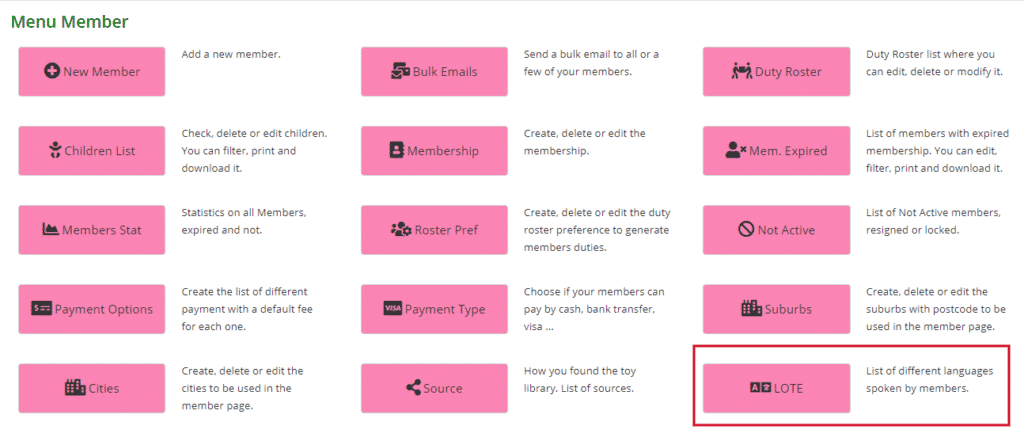Click the ID badge icon on Membership
The height and width of the screenshot is (437, 1024).
(397, 150)
